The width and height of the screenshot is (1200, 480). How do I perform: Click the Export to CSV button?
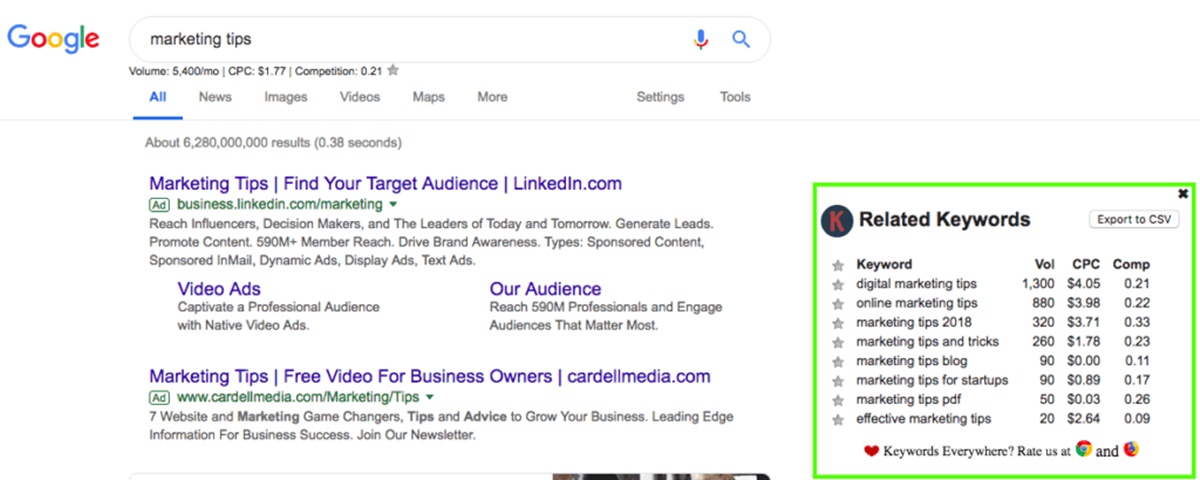pyautogui.click(x=1133, y=220)
